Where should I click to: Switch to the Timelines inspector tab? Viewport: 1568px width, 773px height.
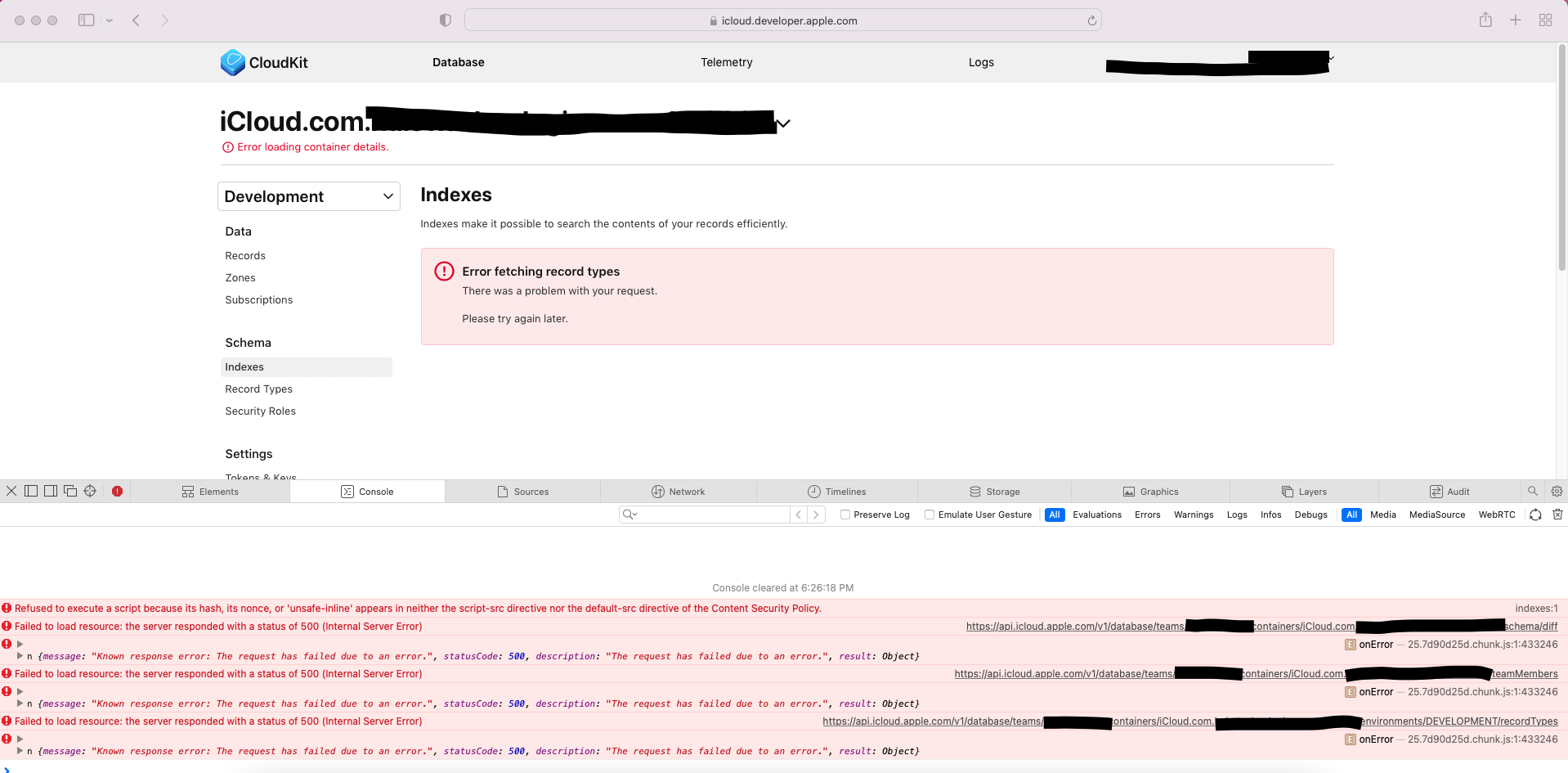[837, 492]
